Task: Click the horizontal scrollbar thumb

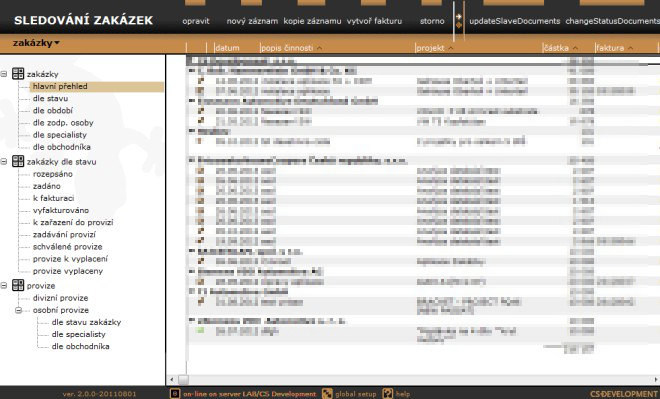Action: [183, 379]
